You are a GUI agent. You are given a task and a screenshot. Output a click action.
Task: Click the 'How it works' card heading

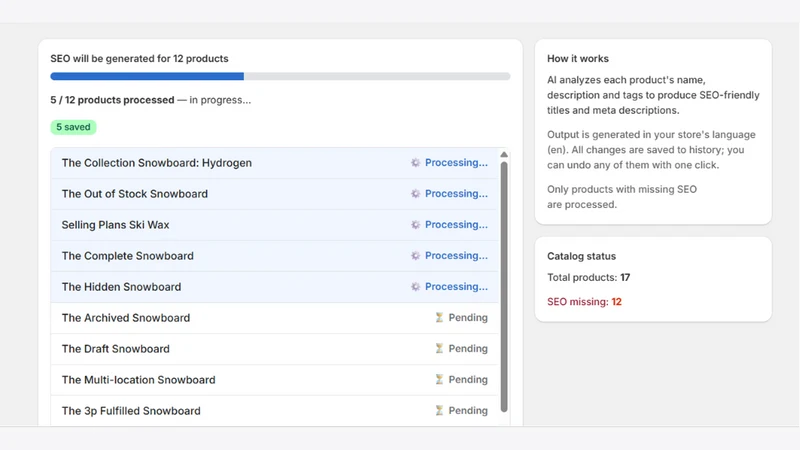(578, 59)
